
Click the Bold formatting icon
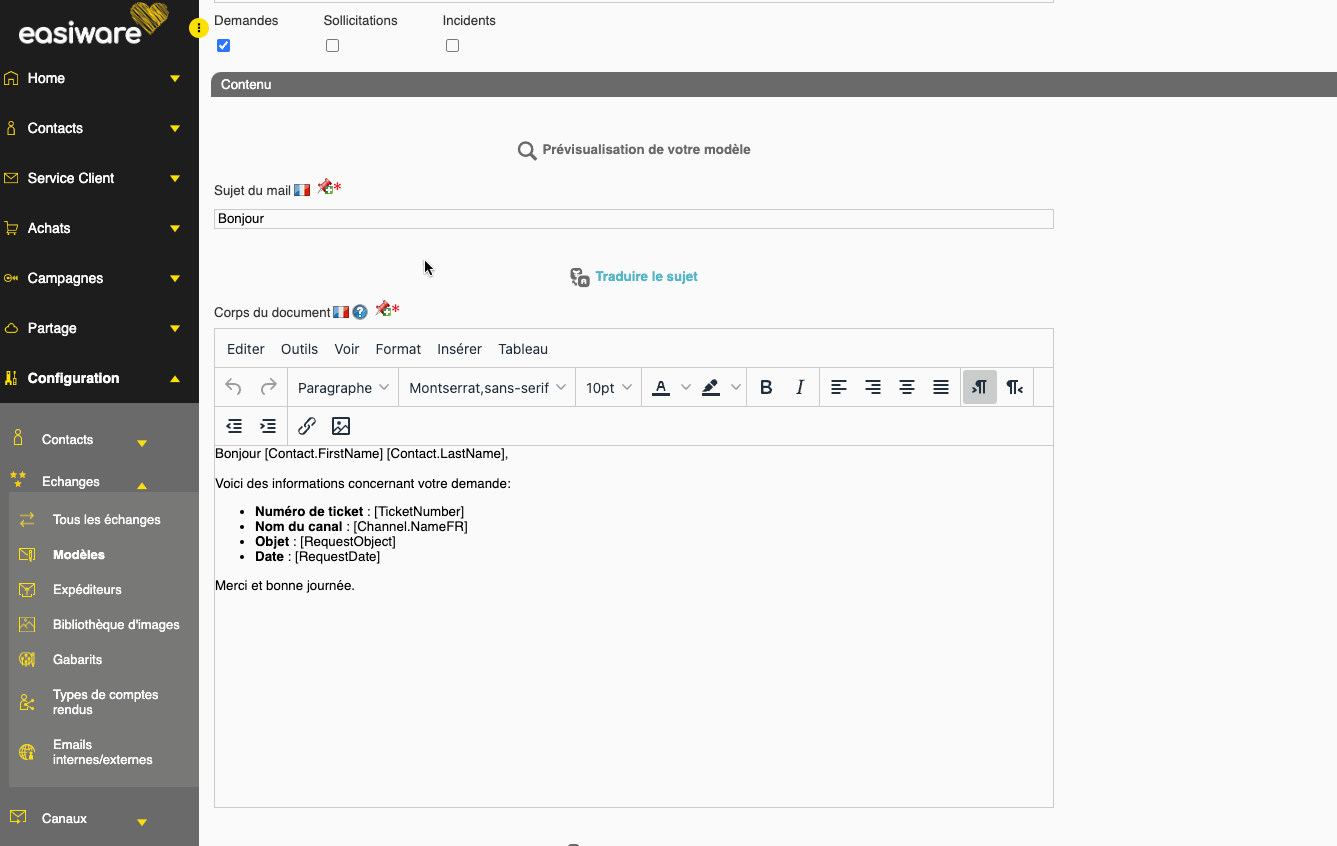point(766,388)
